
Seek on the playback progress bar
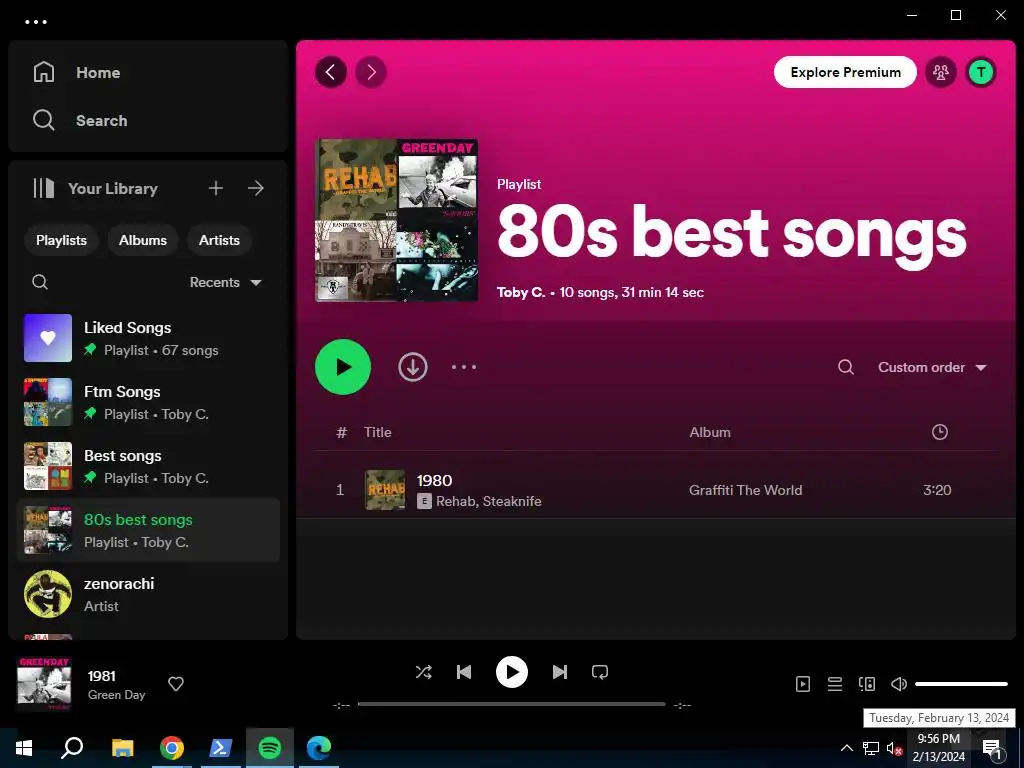pyautogui.click(x=511, y=704)
